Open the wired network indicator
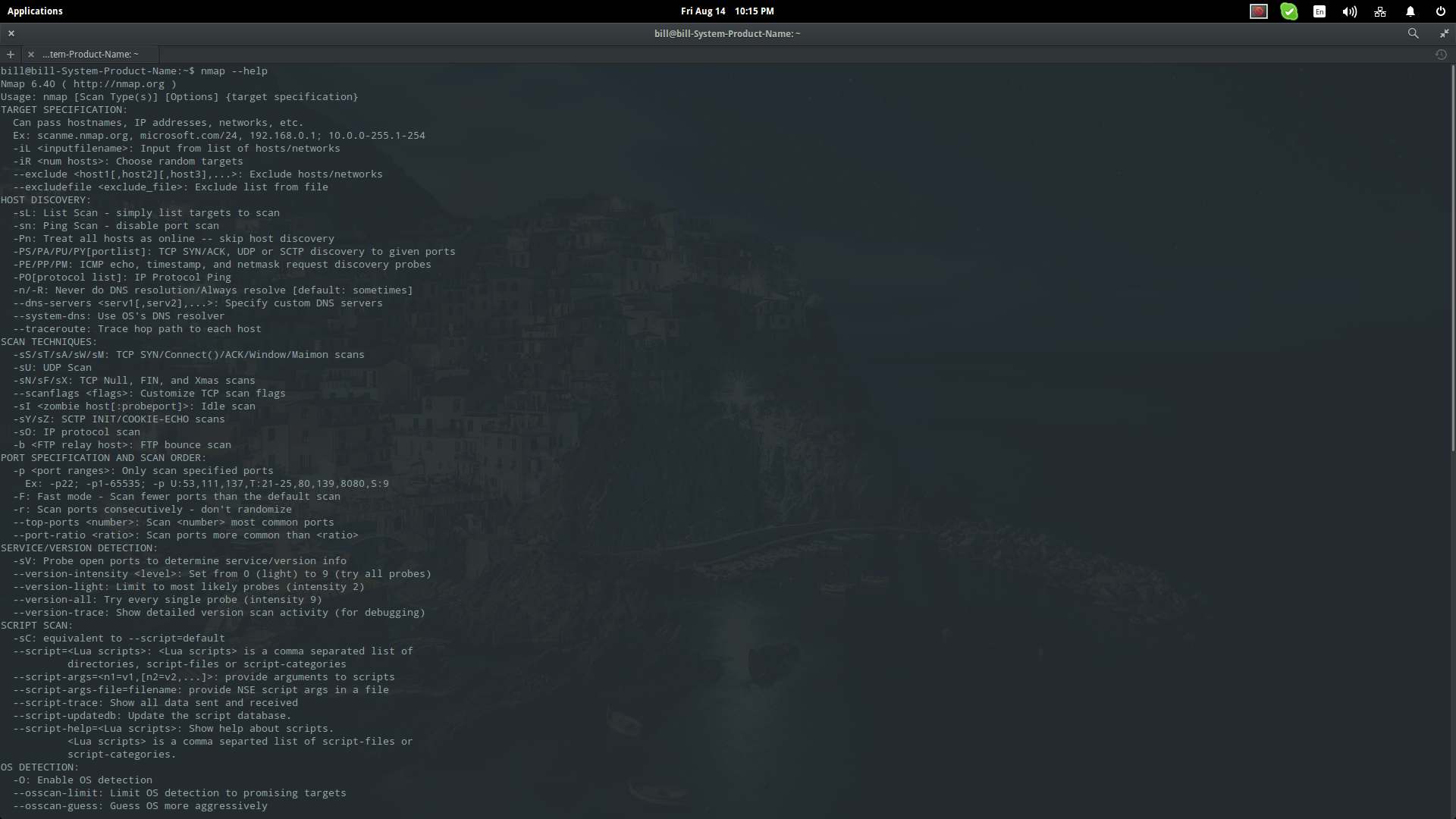 coord(1380,11)
